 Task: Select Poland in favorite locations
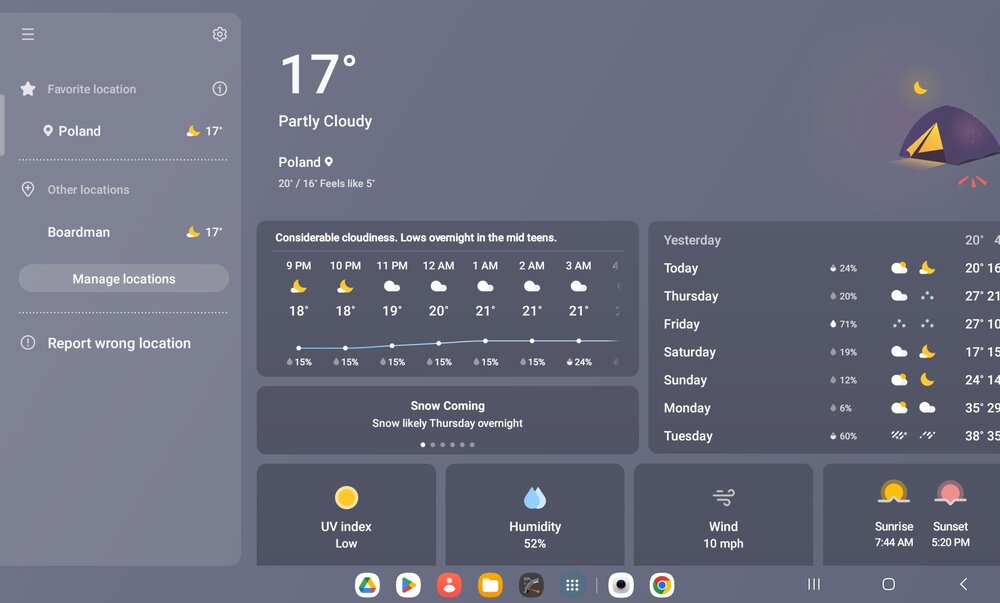123,131
